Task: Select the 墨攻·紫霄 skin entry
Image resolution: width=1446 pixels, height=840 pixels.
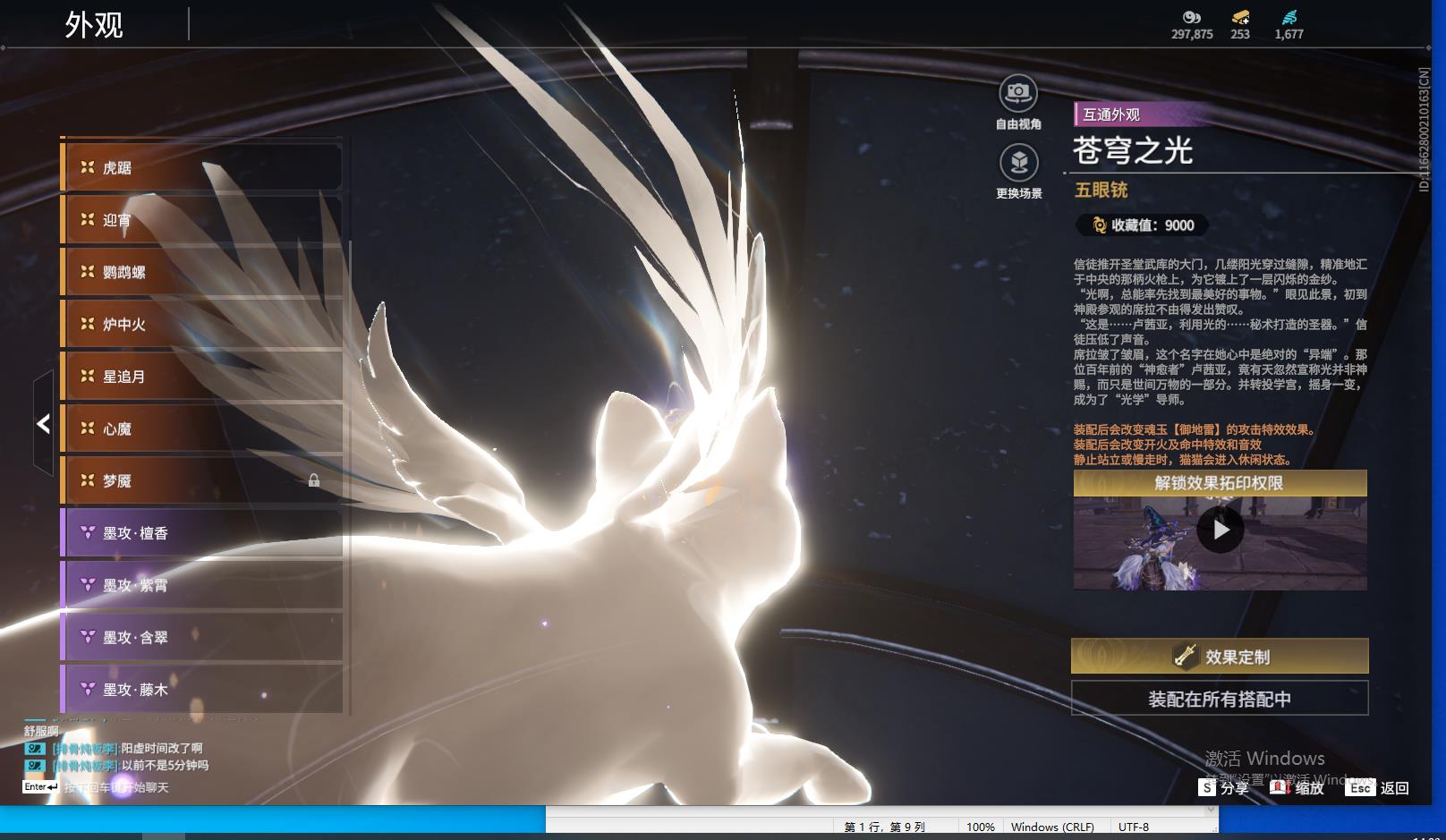Action: 201,585
